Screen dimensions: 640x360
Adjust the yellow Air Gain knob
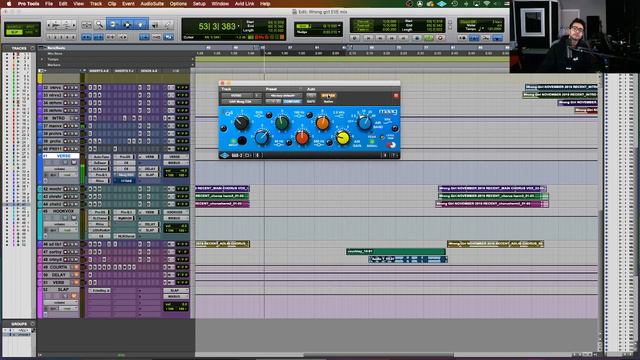(x=343, y=138)
